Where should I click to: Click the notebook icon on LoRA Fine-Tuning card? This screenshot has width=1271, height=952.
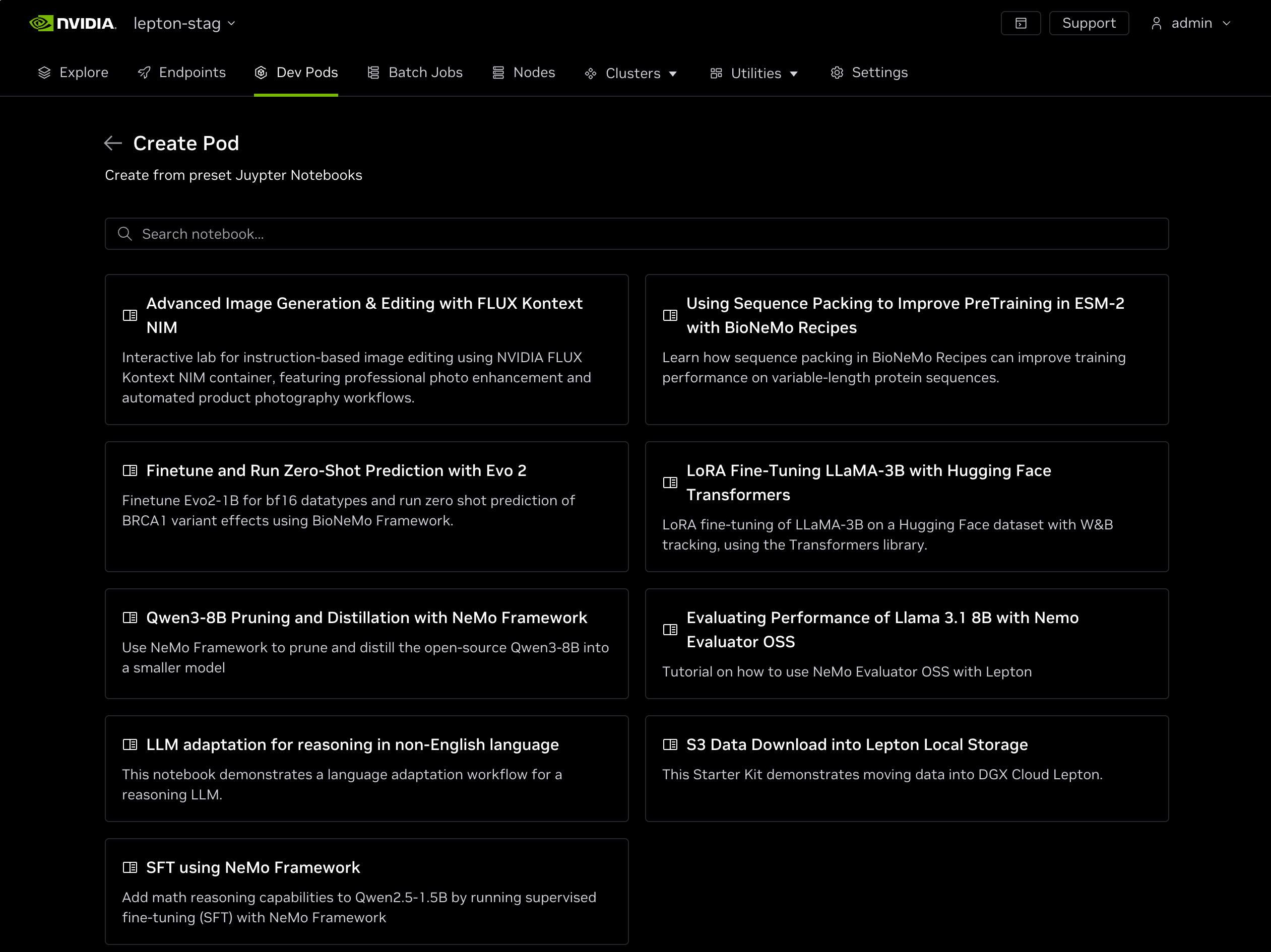click(x=670, y=483)
